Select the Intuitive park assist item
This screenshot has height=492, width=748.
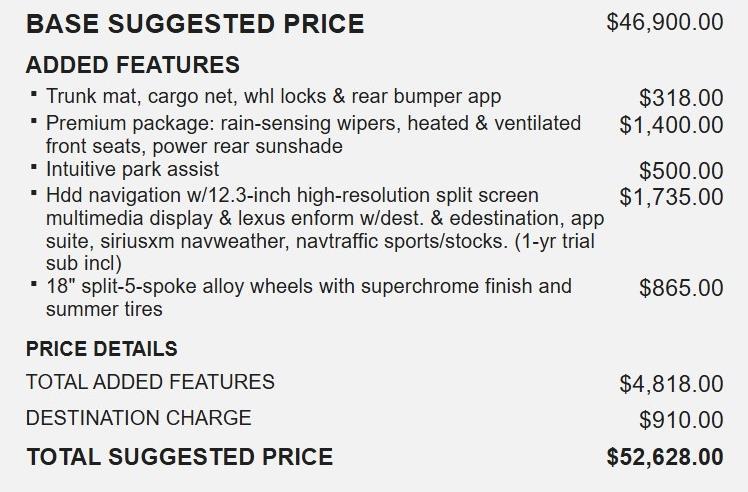132,169
